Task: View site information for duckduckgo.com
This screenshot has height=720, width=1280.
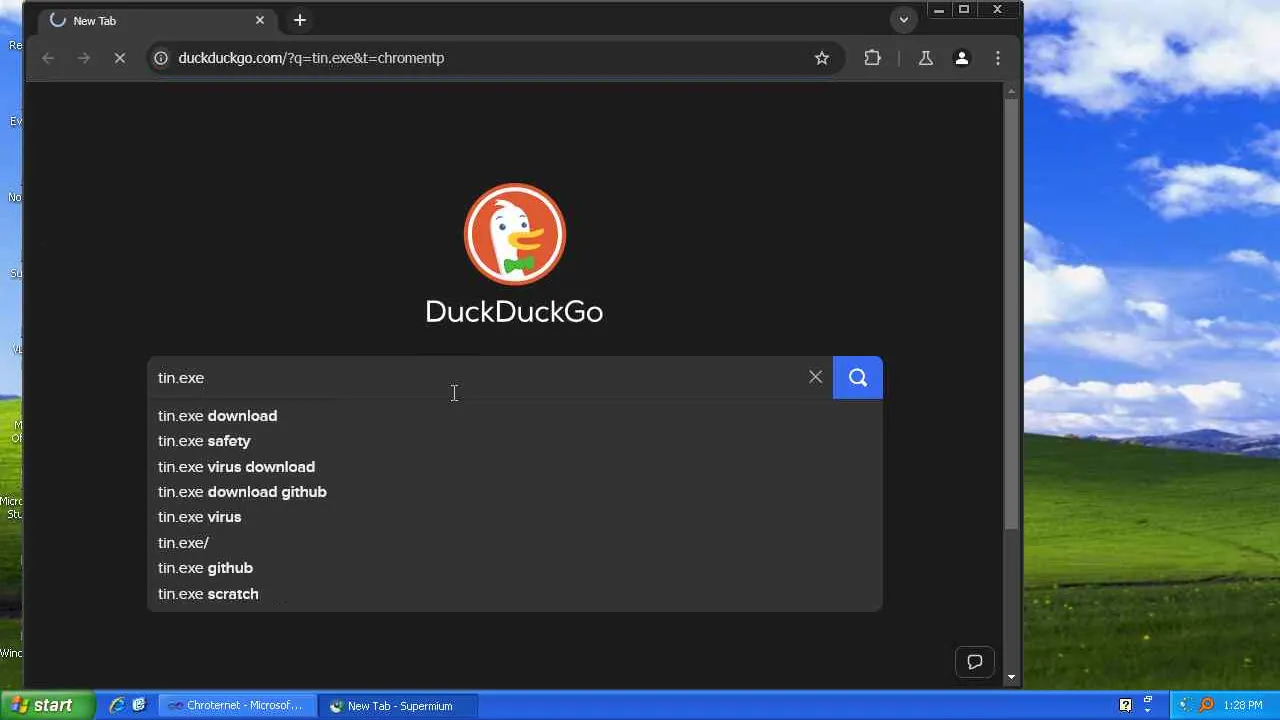Action: click(160, 58)
